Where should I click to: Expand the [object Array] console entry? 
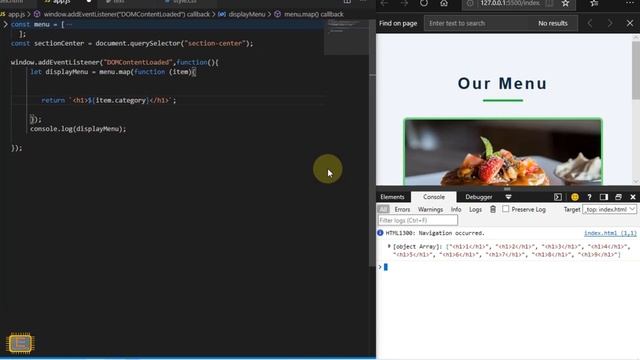click(389, 247)
